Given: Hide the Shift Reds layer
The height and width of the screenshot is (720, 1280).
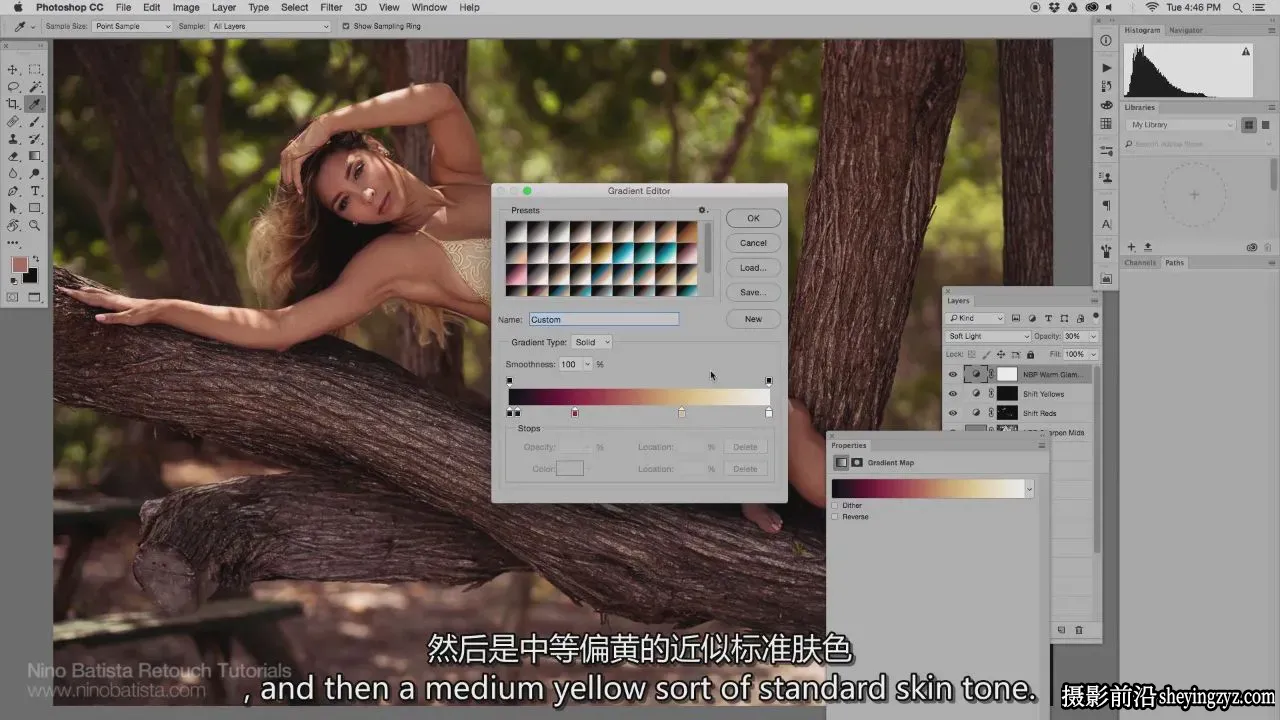Looking at the screenshot, I should [x=953, y=413].
